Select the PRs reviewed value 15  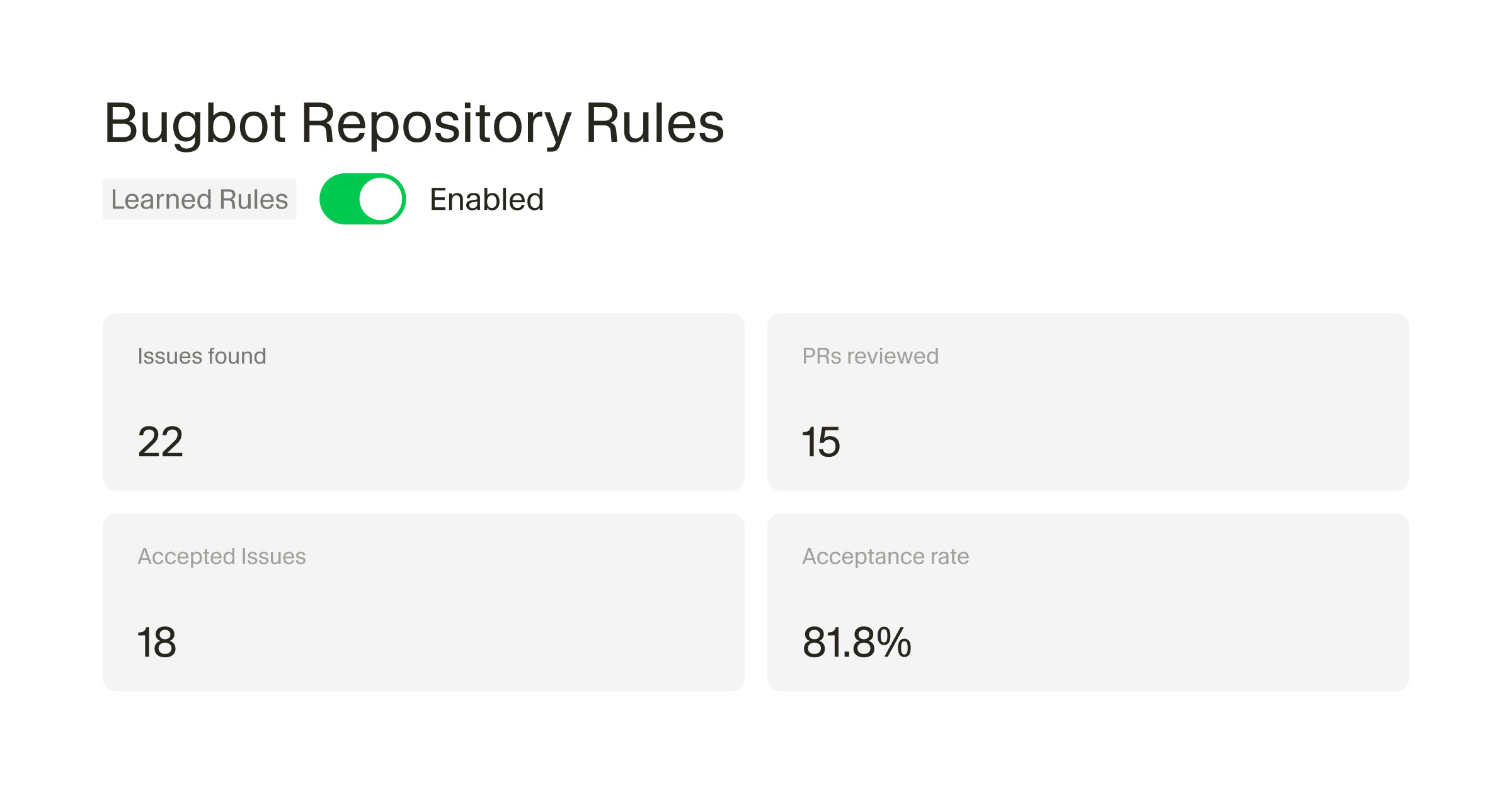[x=821, y=442]
